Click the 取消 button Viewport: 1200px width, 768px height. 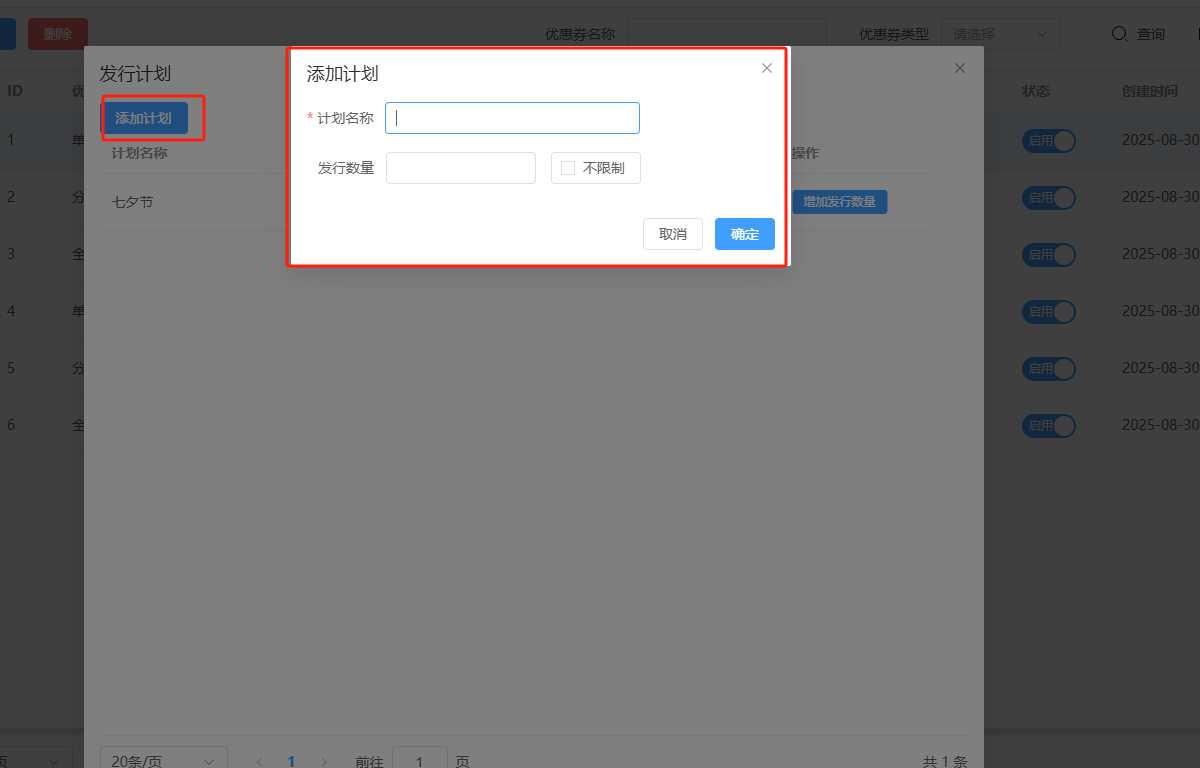click(x=673, y=234)
